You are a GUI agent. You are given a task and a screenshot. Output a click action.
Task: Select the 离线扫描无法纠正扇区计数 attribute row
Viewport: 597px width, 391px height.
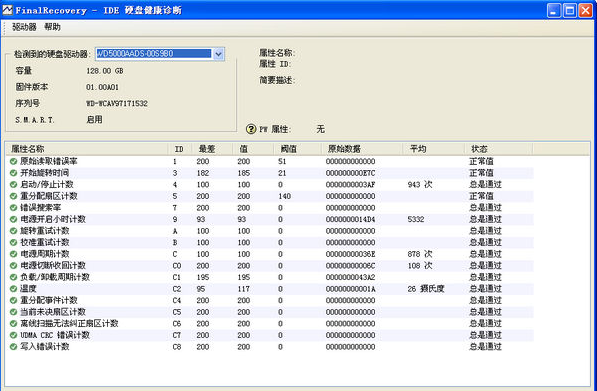(270, 324)
